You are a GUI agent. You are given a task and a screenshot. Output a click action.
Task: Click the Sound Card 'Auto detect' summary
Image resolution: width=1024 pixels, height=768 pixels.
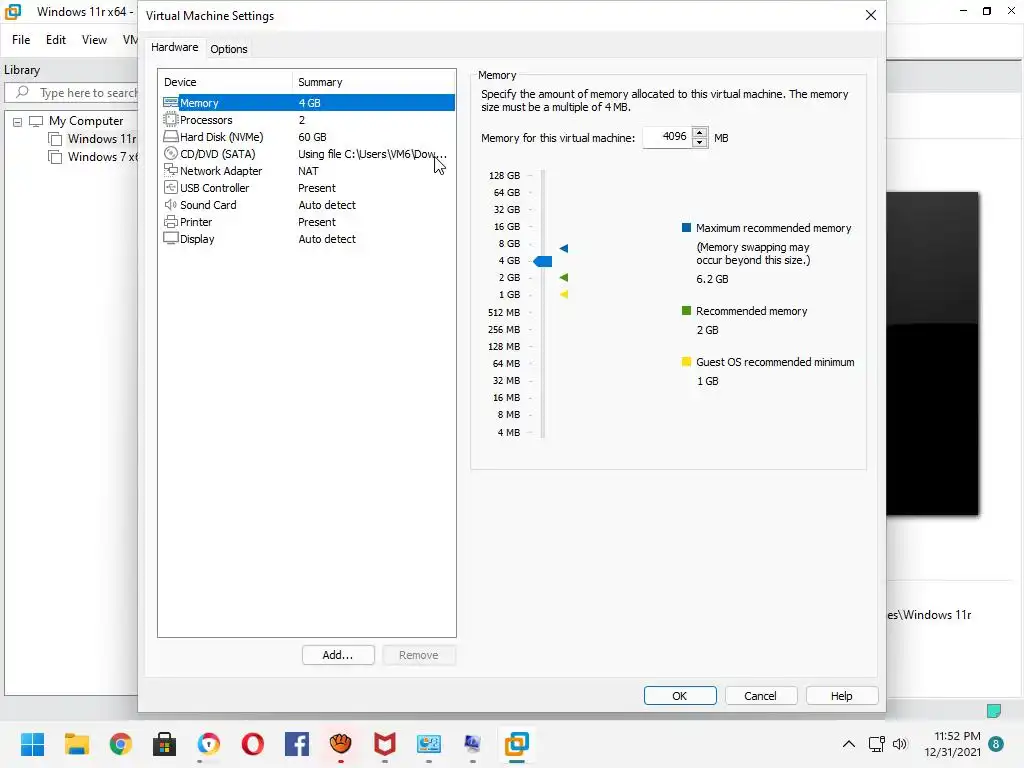click(x=327, y=204)
